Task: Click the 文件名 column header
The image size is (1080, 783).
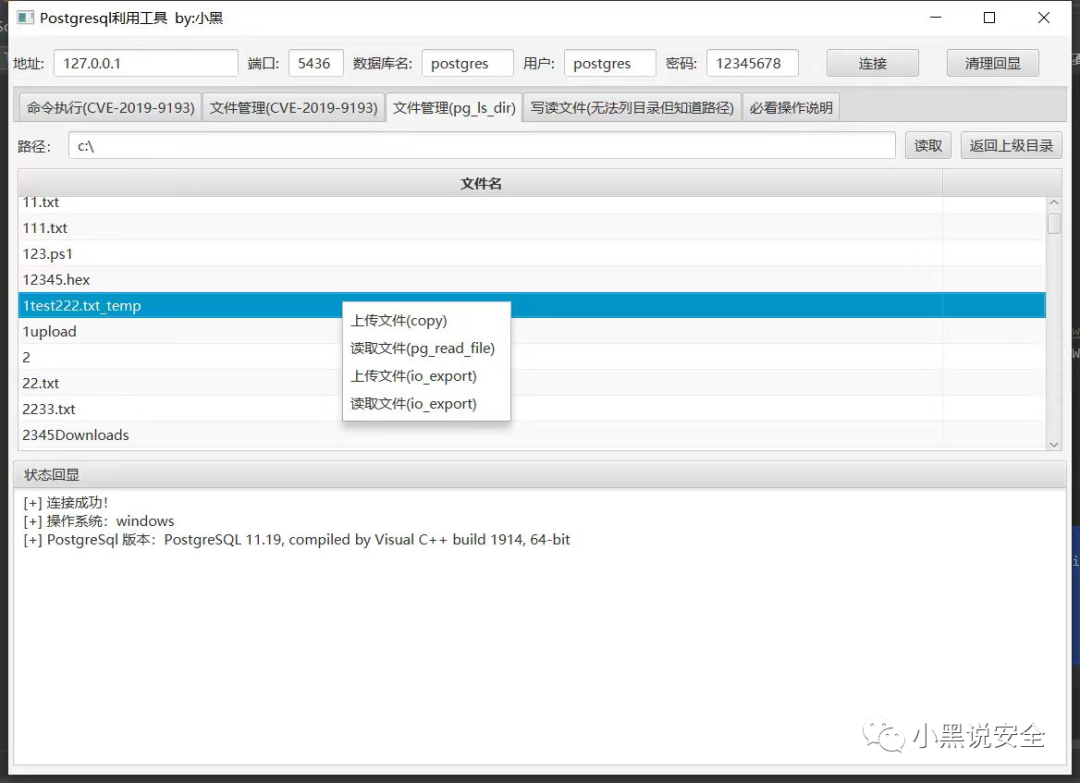Action: click(480, 183)
